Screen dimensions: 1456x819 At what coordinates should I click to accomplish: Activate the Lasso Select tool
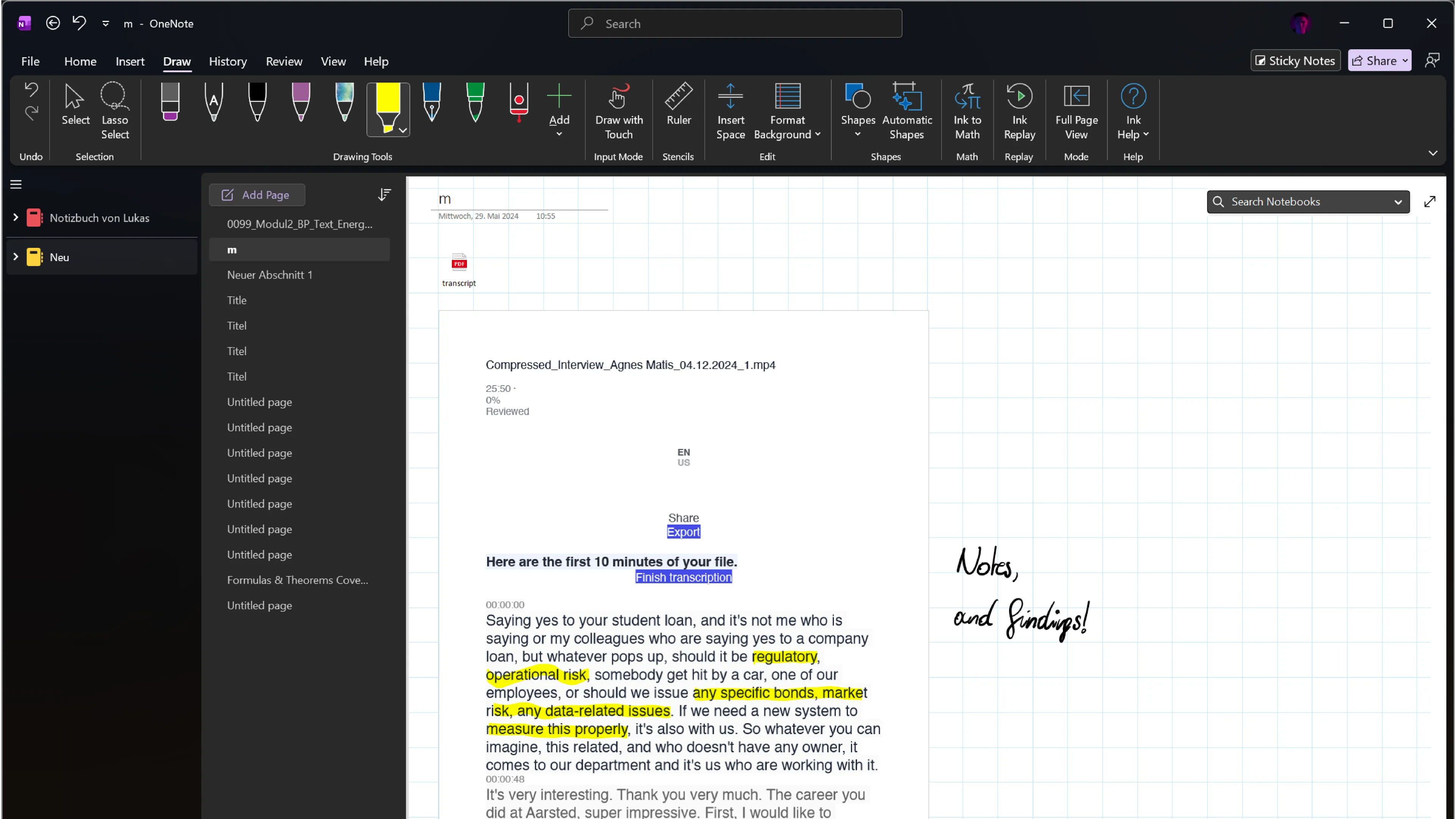click(x=115, y=111)
